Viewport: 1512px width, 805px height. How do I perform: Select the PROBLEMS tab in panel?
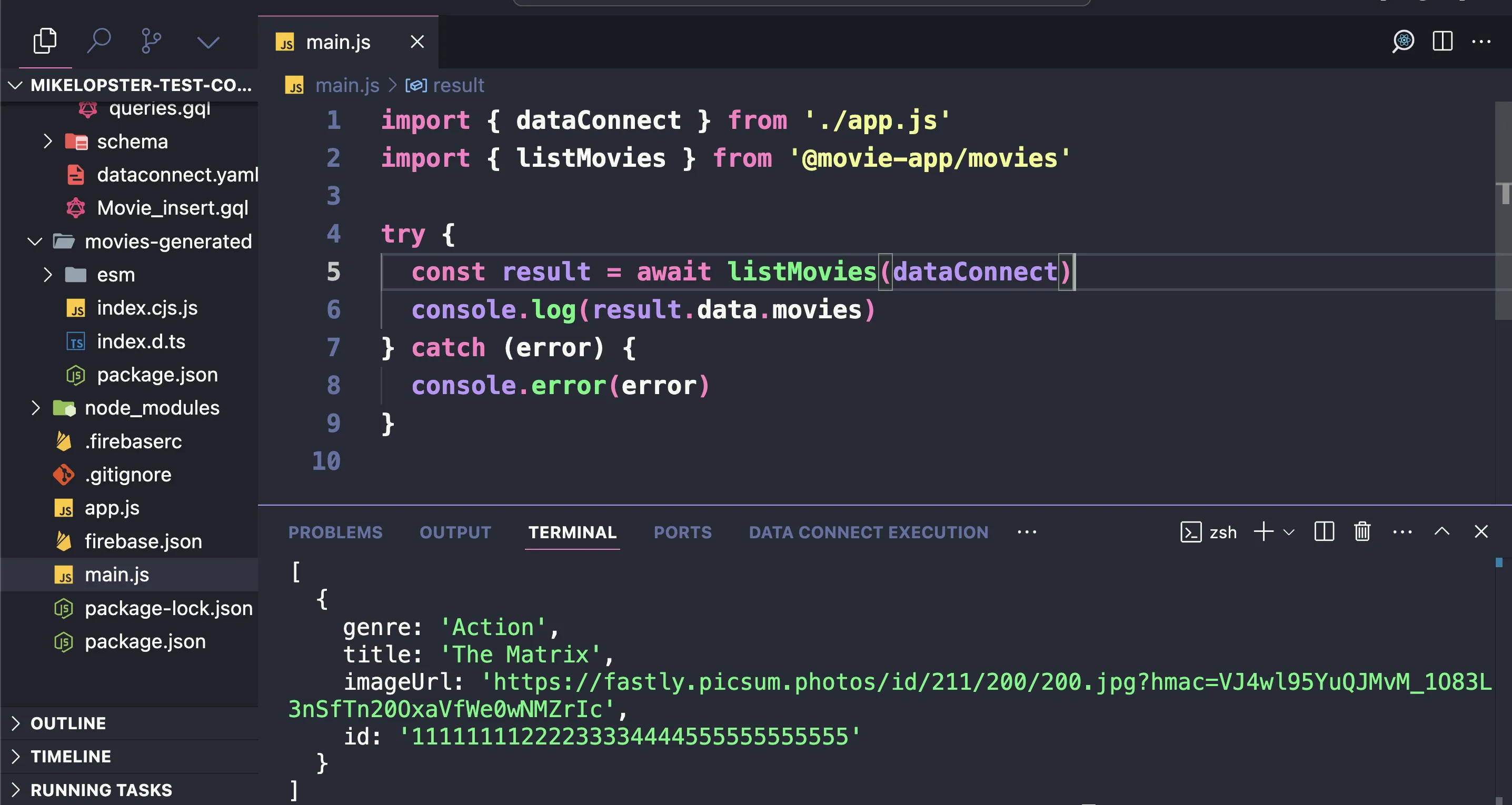pos(335,532)
